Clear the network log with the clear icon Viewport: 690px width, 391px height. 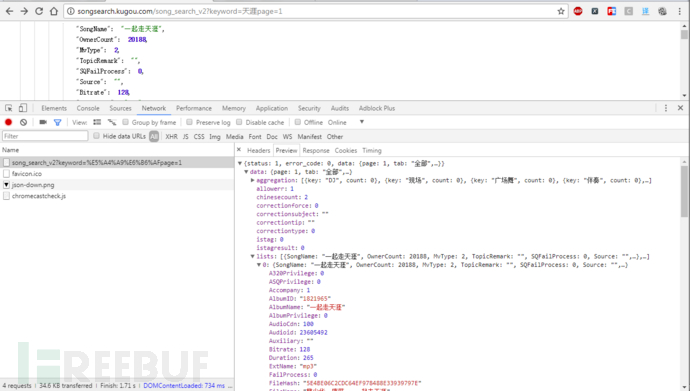pyautogui.click(x=23, y=122)
